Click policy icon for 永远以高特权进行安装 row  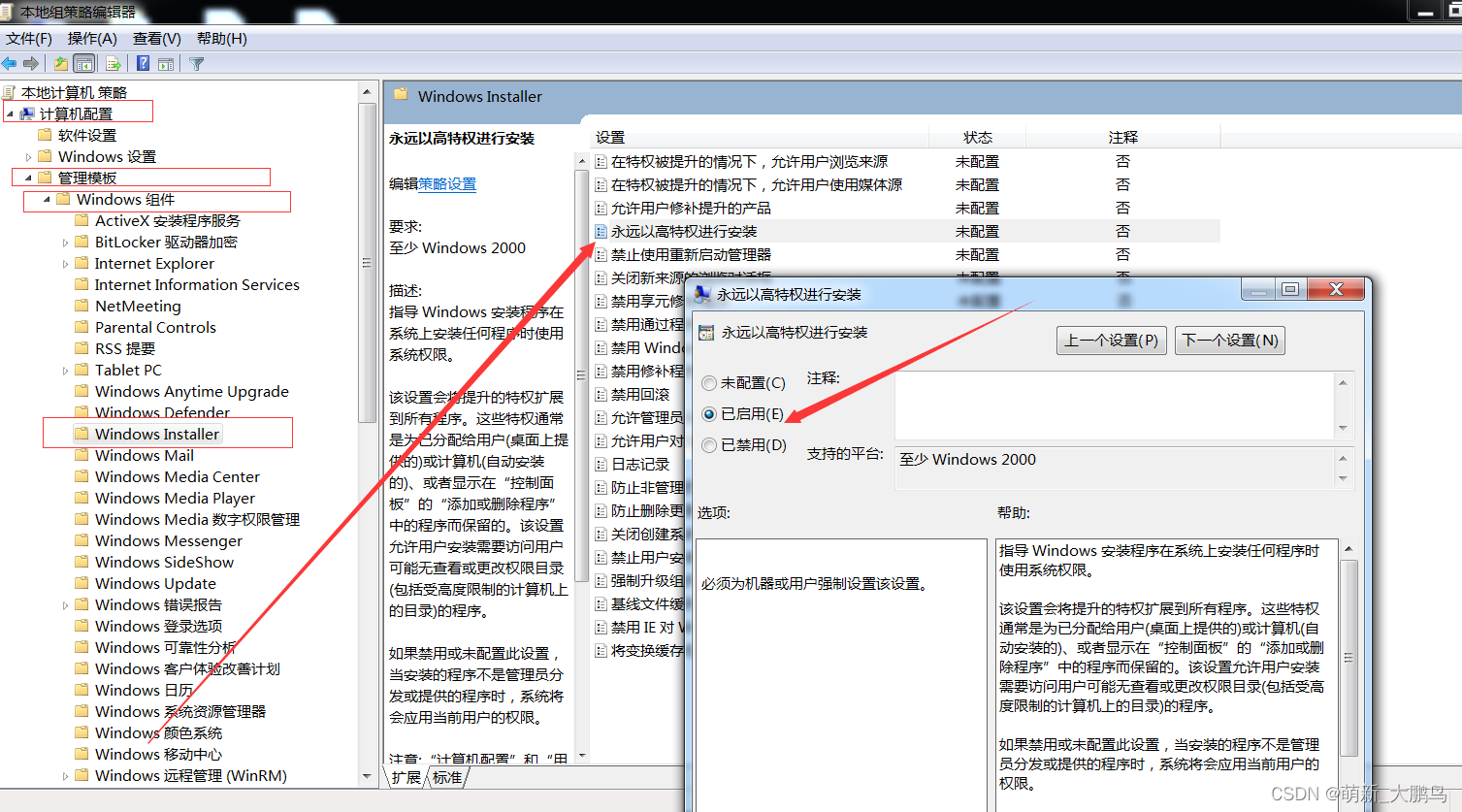601,232
